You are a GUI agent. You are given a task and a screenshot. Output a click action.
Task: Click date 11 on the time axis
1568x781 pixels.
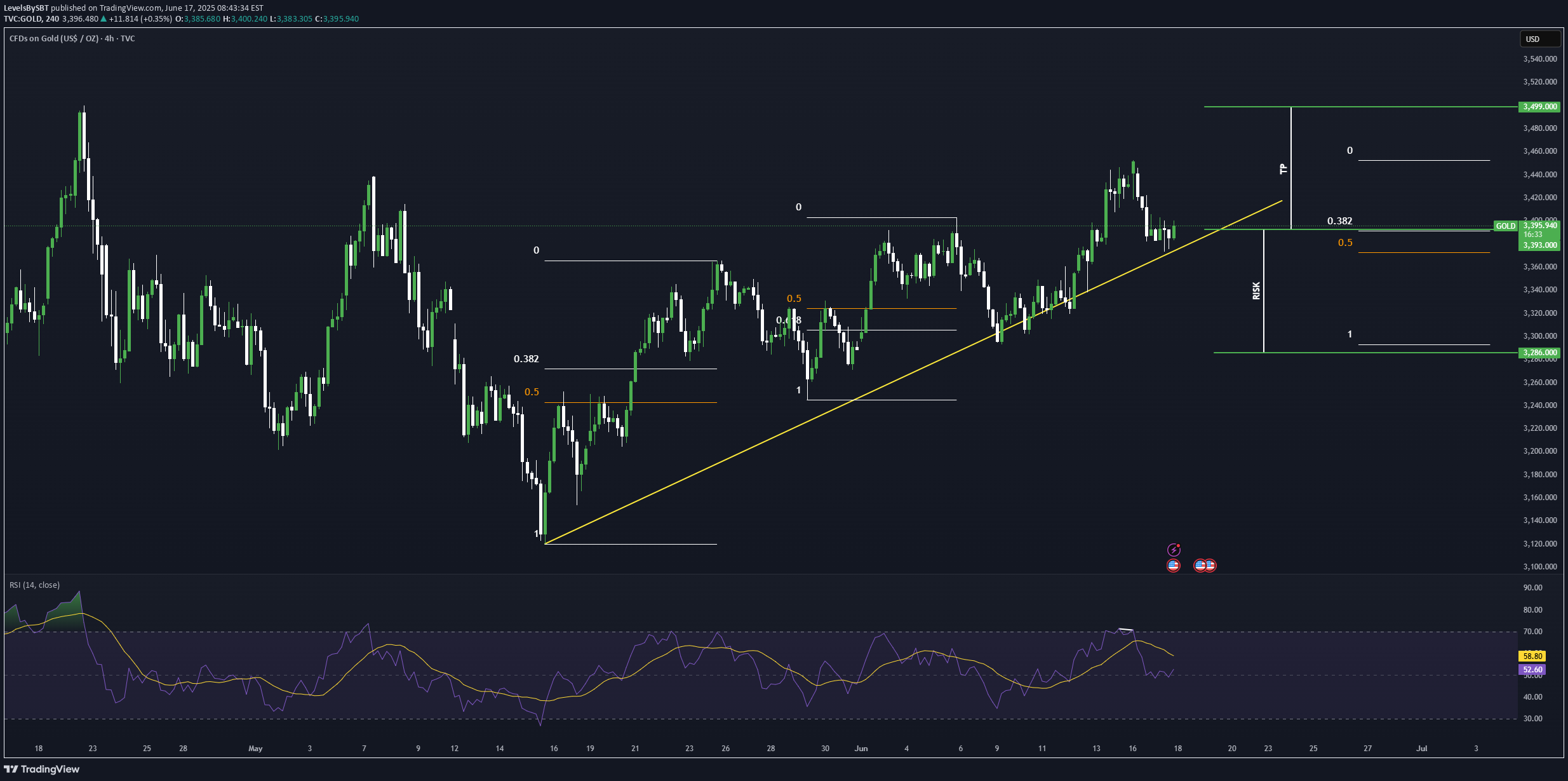1042,749
